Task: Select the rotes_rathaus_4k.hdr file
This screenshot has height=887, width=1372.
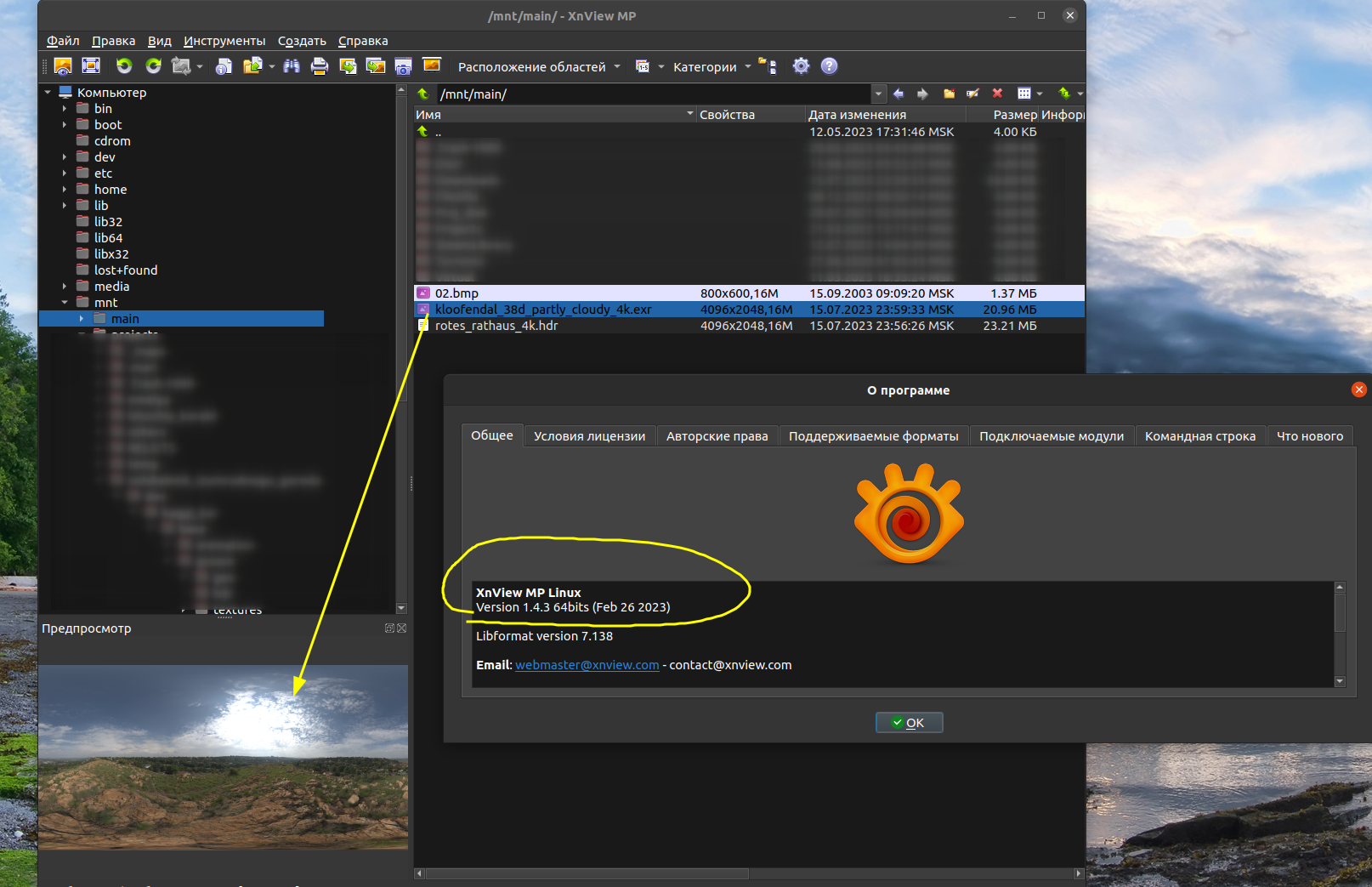Action: 496,326
